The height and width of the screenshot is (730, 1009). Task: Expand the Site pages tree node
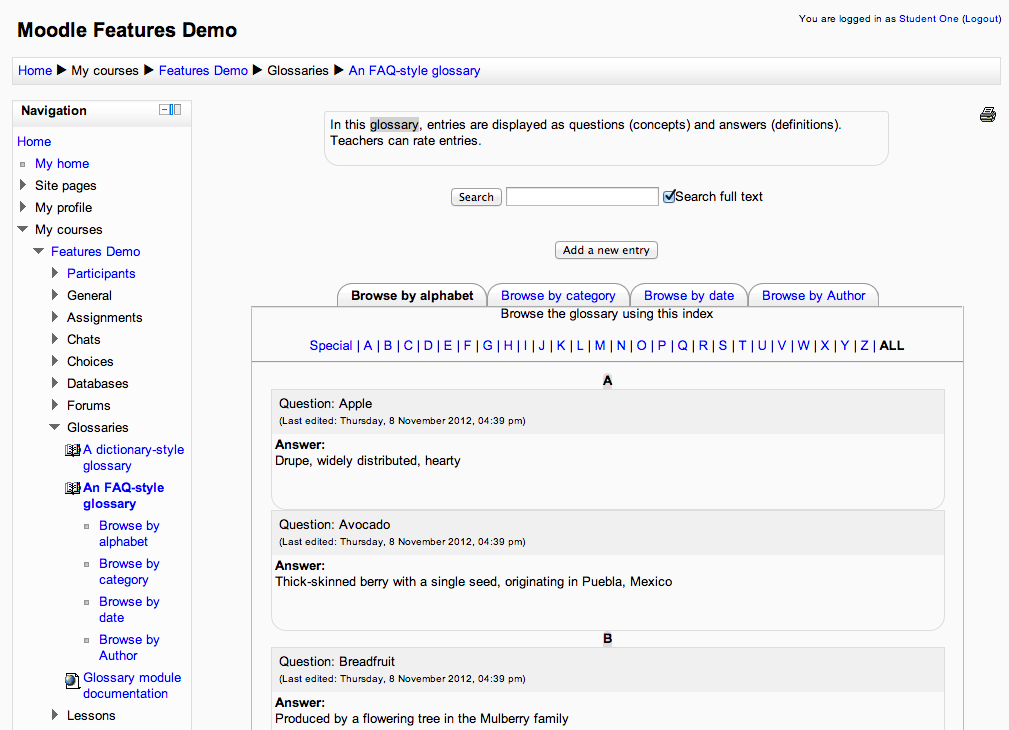coord(23,185)
